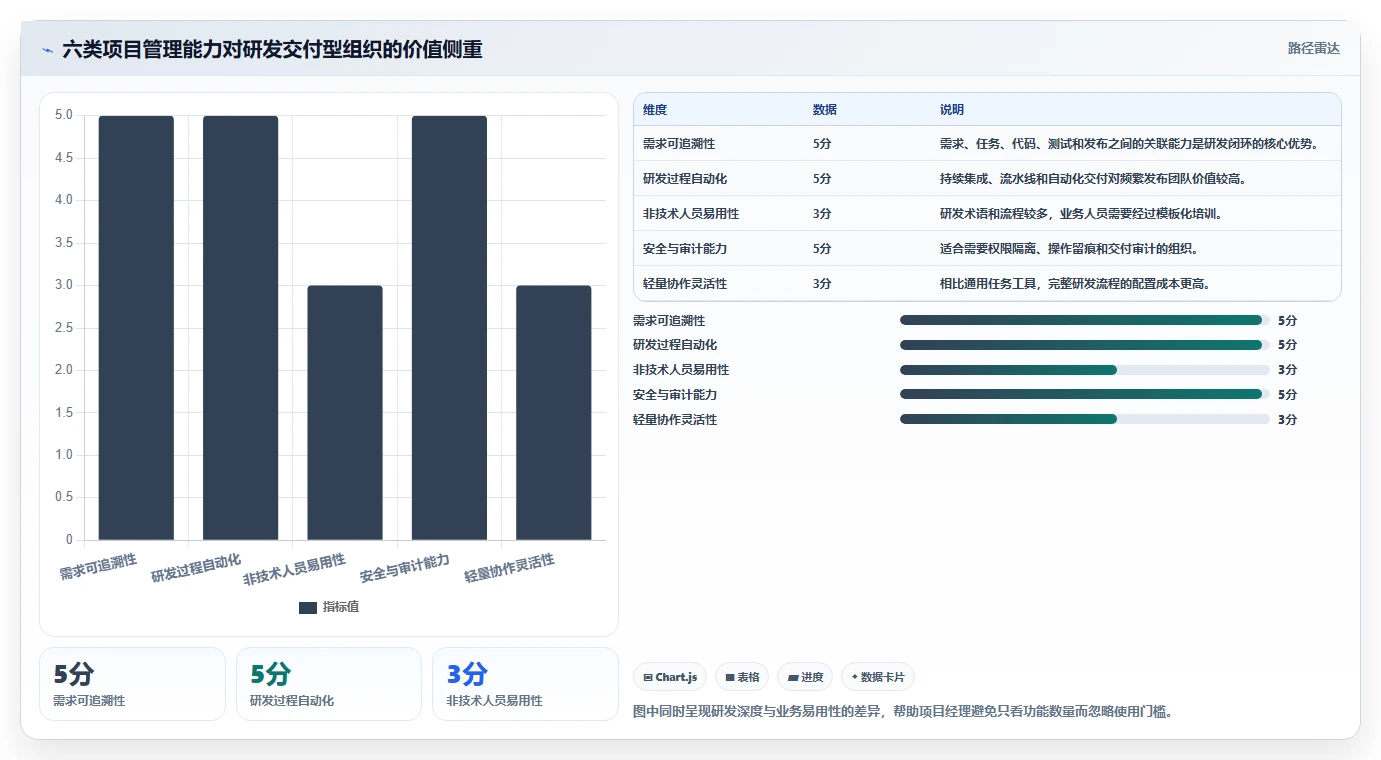Click x-axis label 安全与审计能力

coord(405,568)
